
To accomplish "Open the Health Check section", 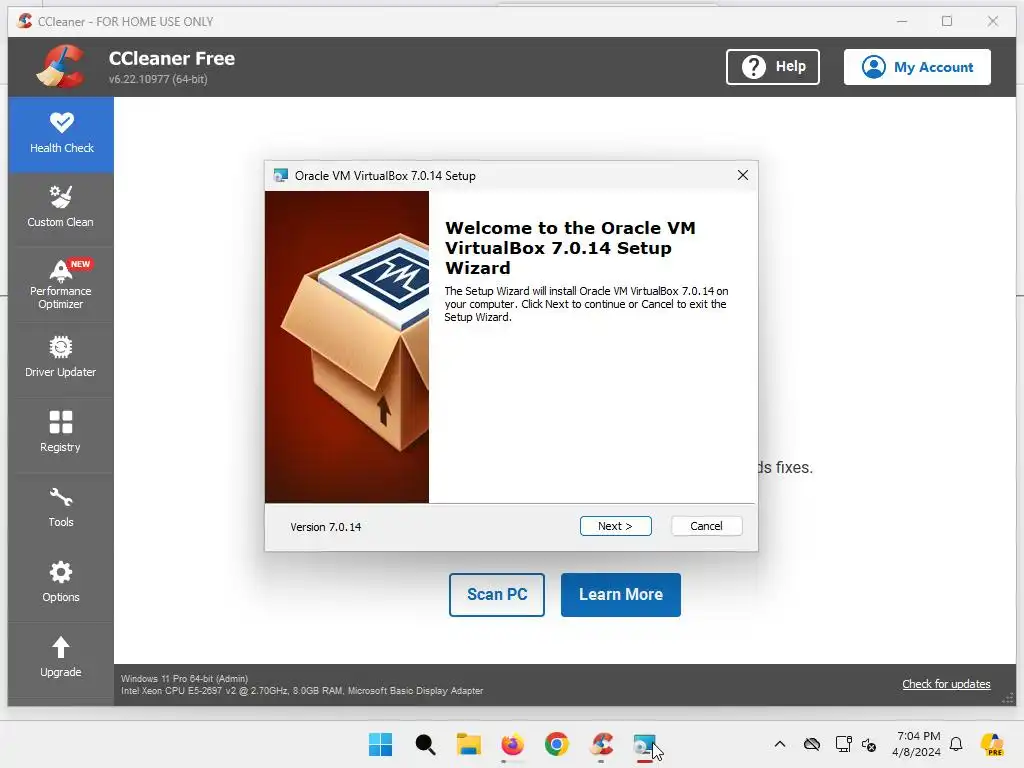I will 61,134.
